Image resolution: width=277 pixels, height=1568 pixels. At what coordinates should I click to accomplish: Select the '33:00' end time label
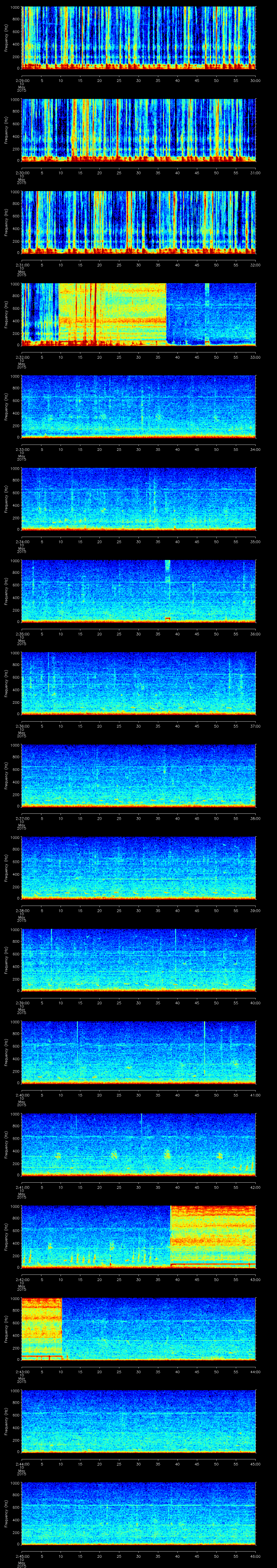click(x=255, y=357)
